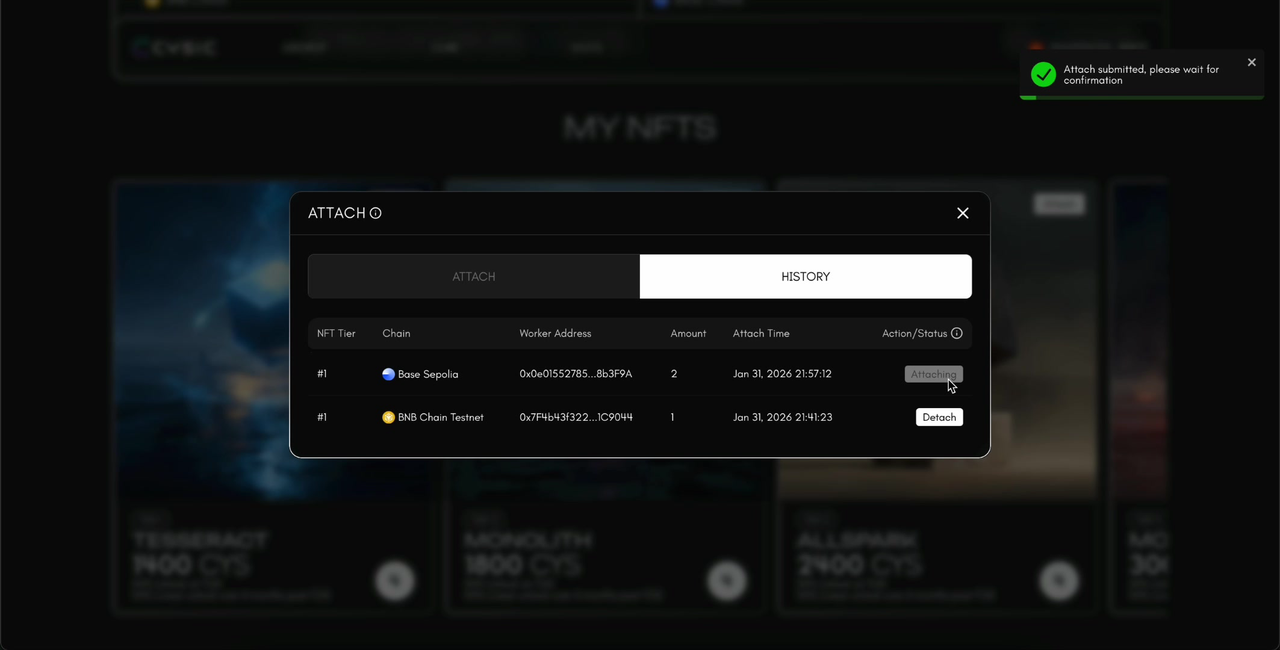Image resolution: width=1280 pixels, height=650 pixels.
Task: Click the Attach Time column header
Action: tap(761, 333)
